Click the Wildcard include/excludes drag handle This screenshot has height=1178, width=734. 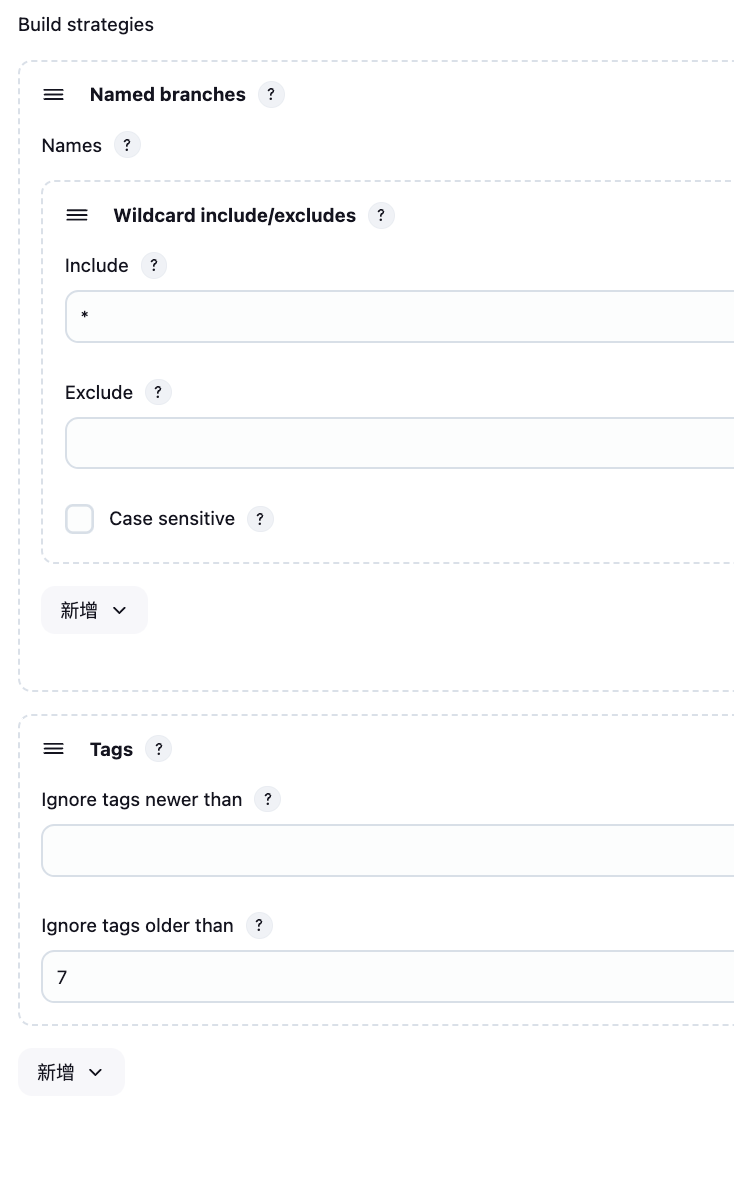tap(77, 216)
